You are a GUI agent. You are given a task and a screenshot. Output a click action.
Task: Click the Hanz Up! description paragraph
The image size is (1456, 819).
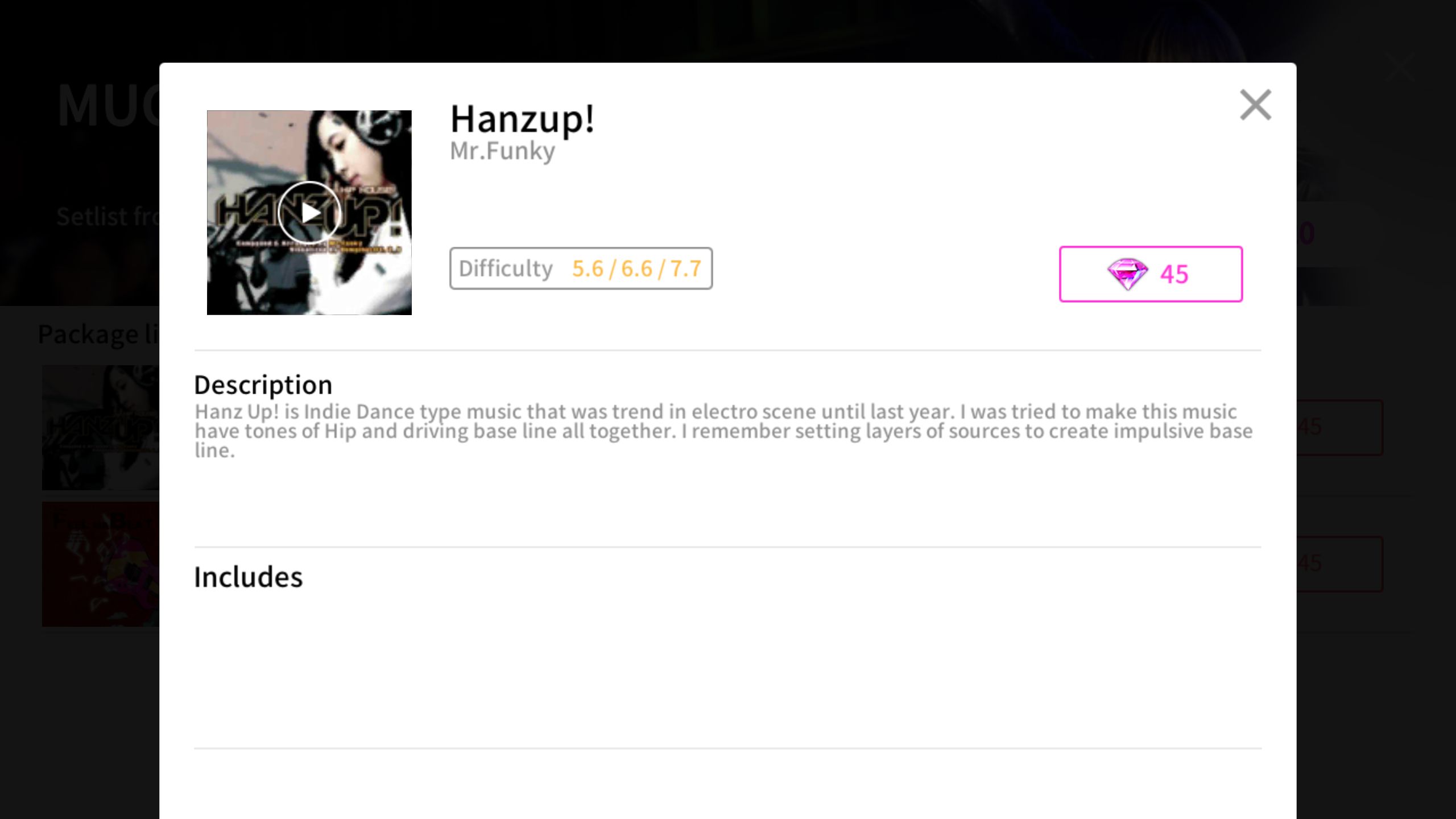tap(723, 431)
